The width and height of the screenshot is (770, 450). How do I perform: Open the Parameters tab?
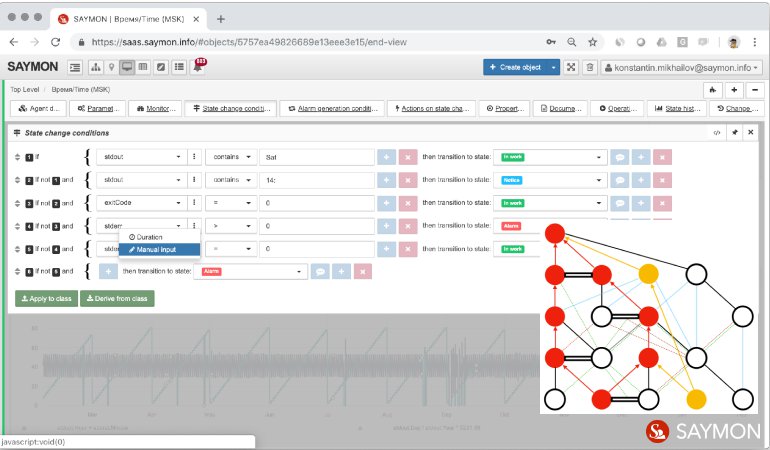(98, 109)
